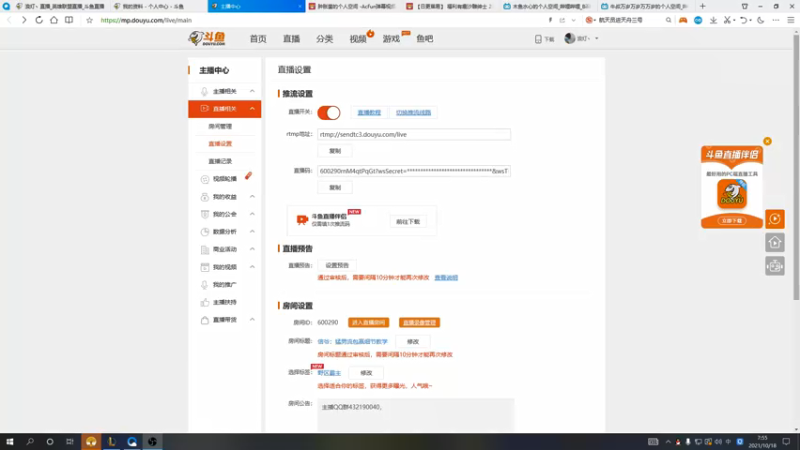
Task: Click the room announcement text area
Action: pyautogui.click(x=415, y=414)
